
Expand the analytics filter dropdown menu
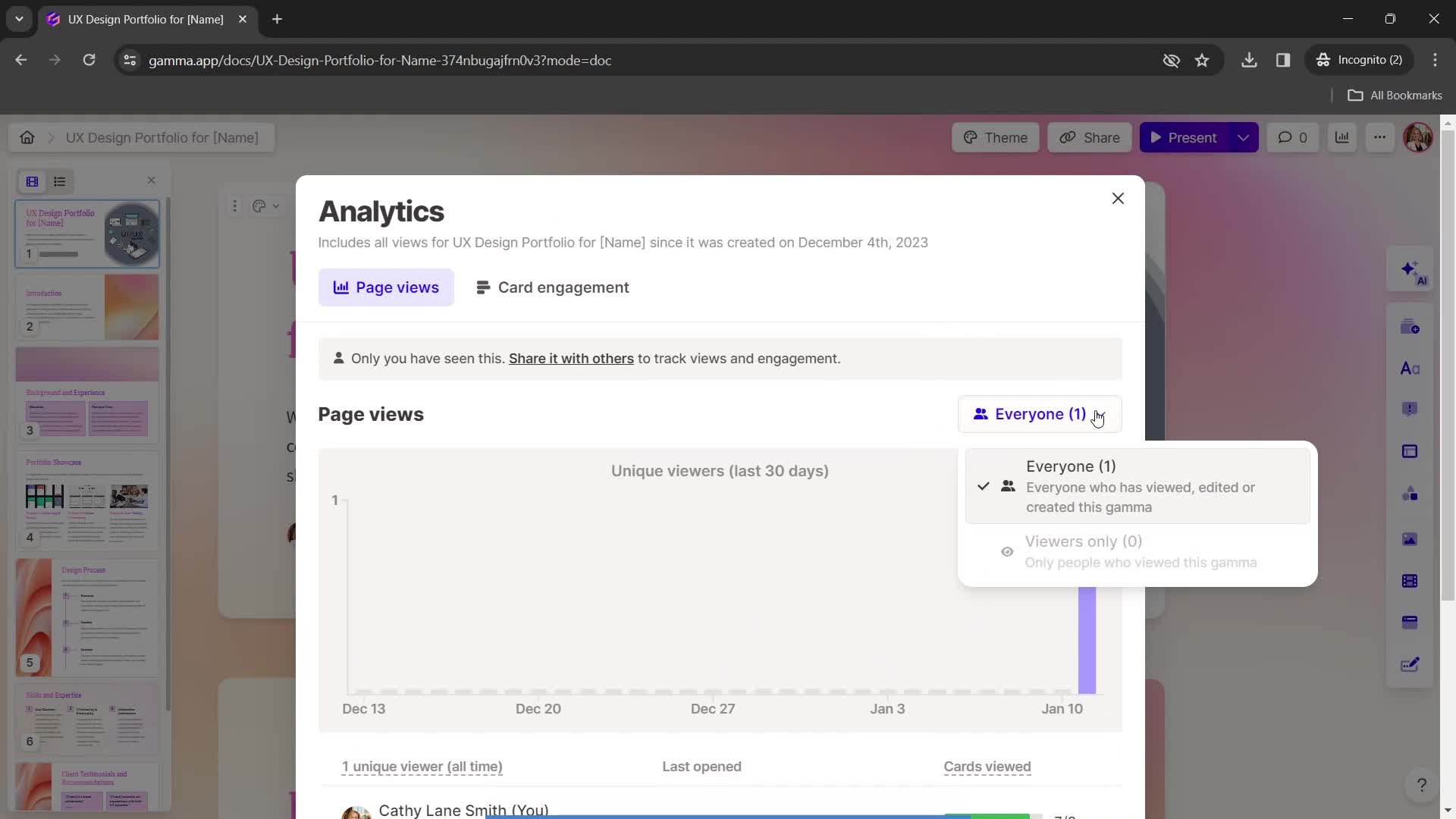[x=1040, y=413]
